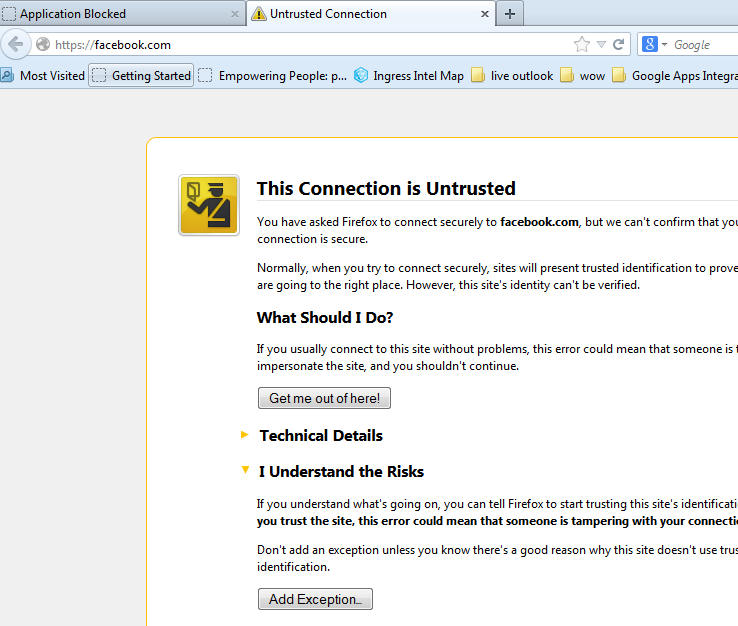The height and width of the screenshot is (626, 738).
Task: Click This Connection is Untrusted title
Action: click(386, 189)
